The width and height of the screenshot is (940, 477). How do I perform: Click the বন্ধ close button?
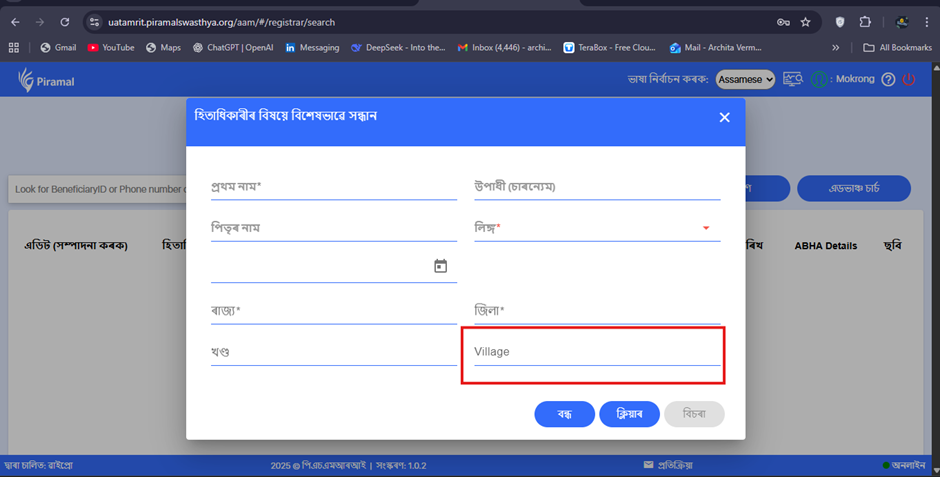[564, 414]
